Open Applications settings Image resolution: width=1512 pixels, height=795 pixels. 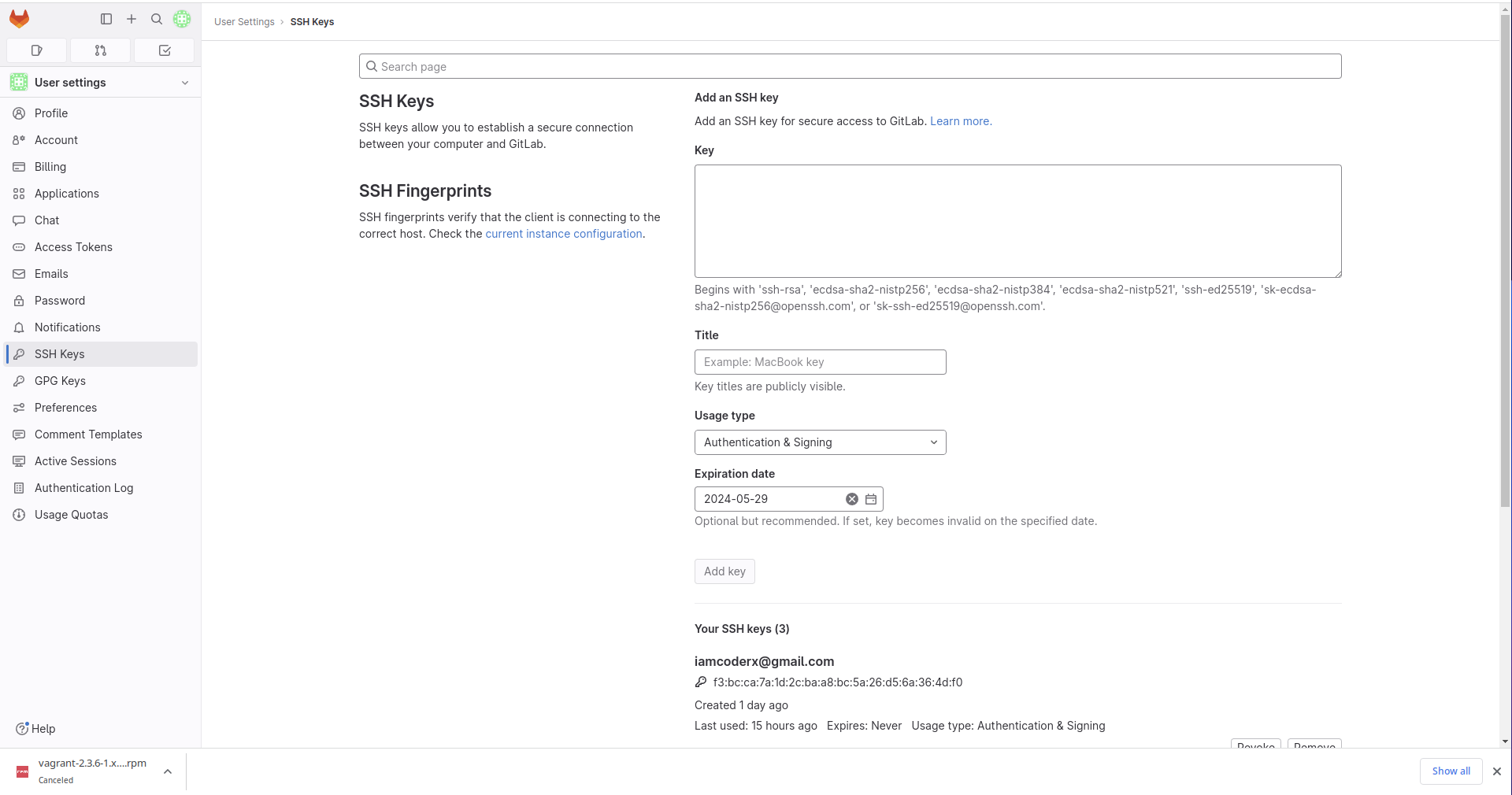point(101,194)
